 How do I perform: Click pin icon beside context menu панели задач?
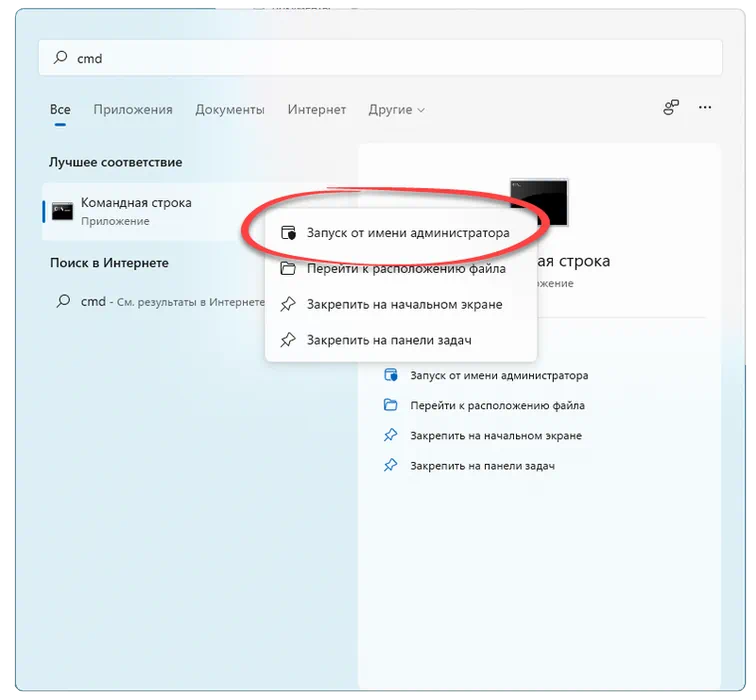click(x=288, y=340)
